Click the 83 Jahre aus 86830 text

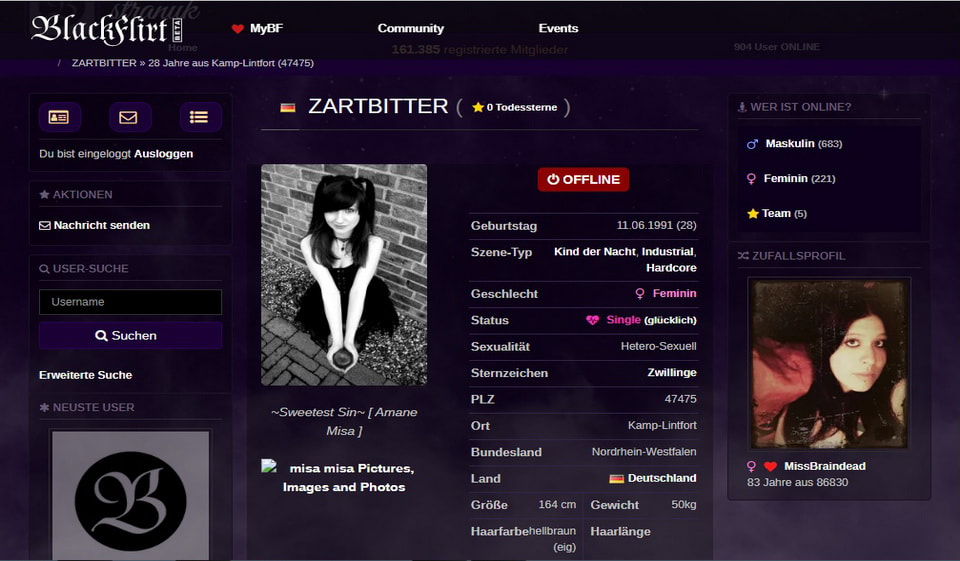[797, 483]
